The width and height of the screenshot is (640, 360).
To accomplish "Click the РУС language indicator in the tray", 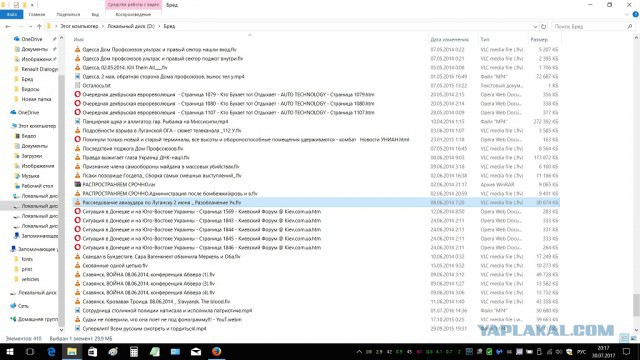I will pyautogui.click(x=582, y=351).
